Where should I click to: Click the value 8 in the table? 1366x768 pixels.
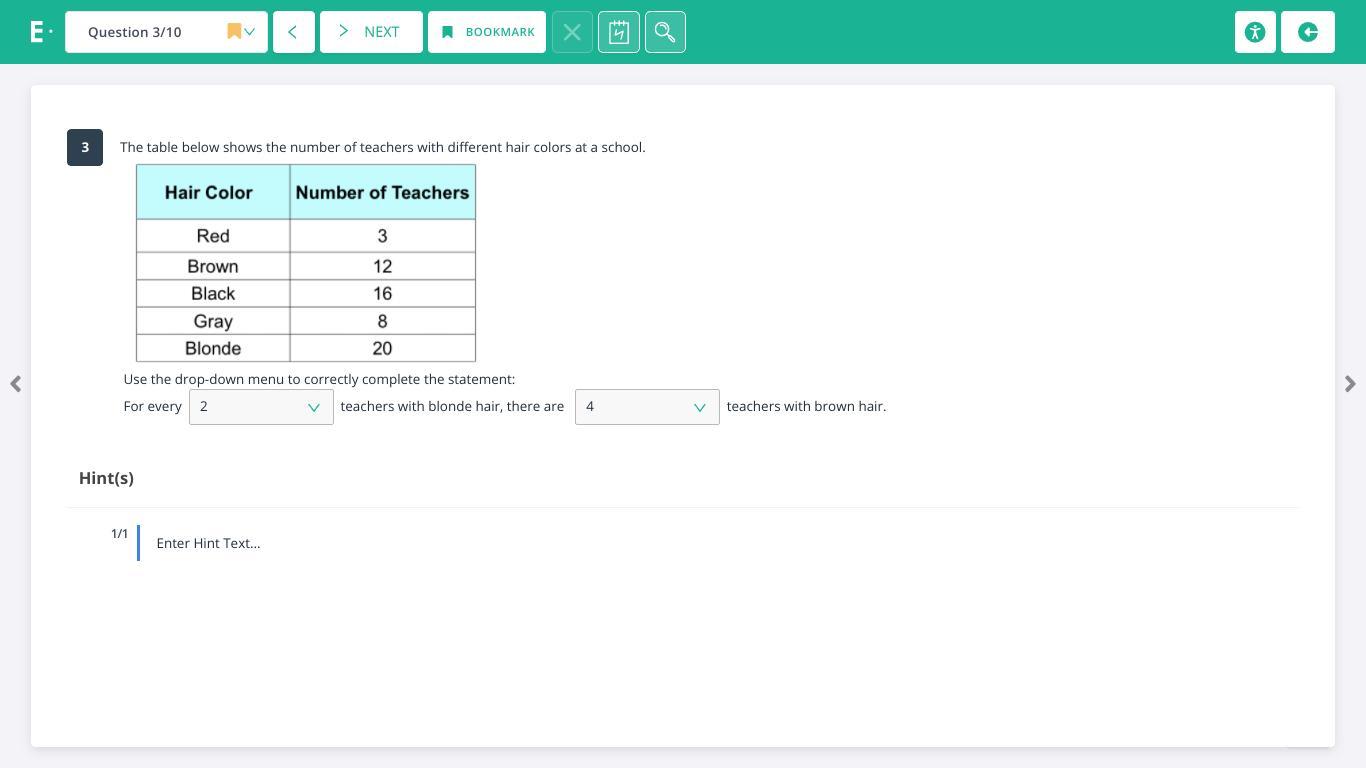point(382,321)
